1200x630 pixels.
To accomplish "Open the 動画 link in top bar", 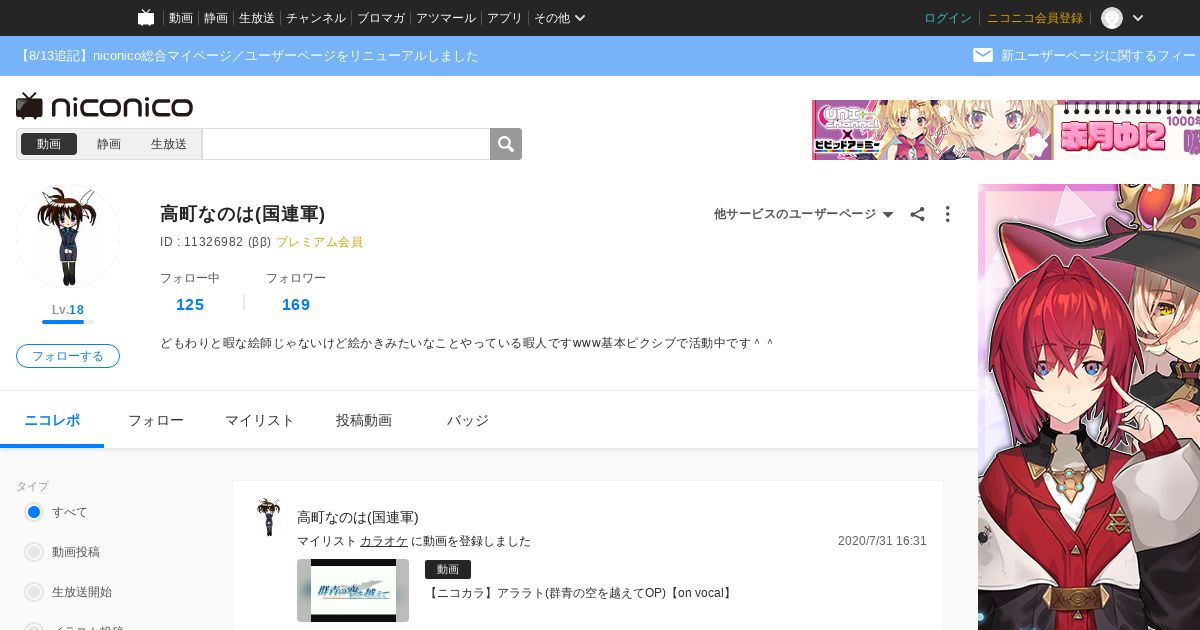I will [180, 18].
